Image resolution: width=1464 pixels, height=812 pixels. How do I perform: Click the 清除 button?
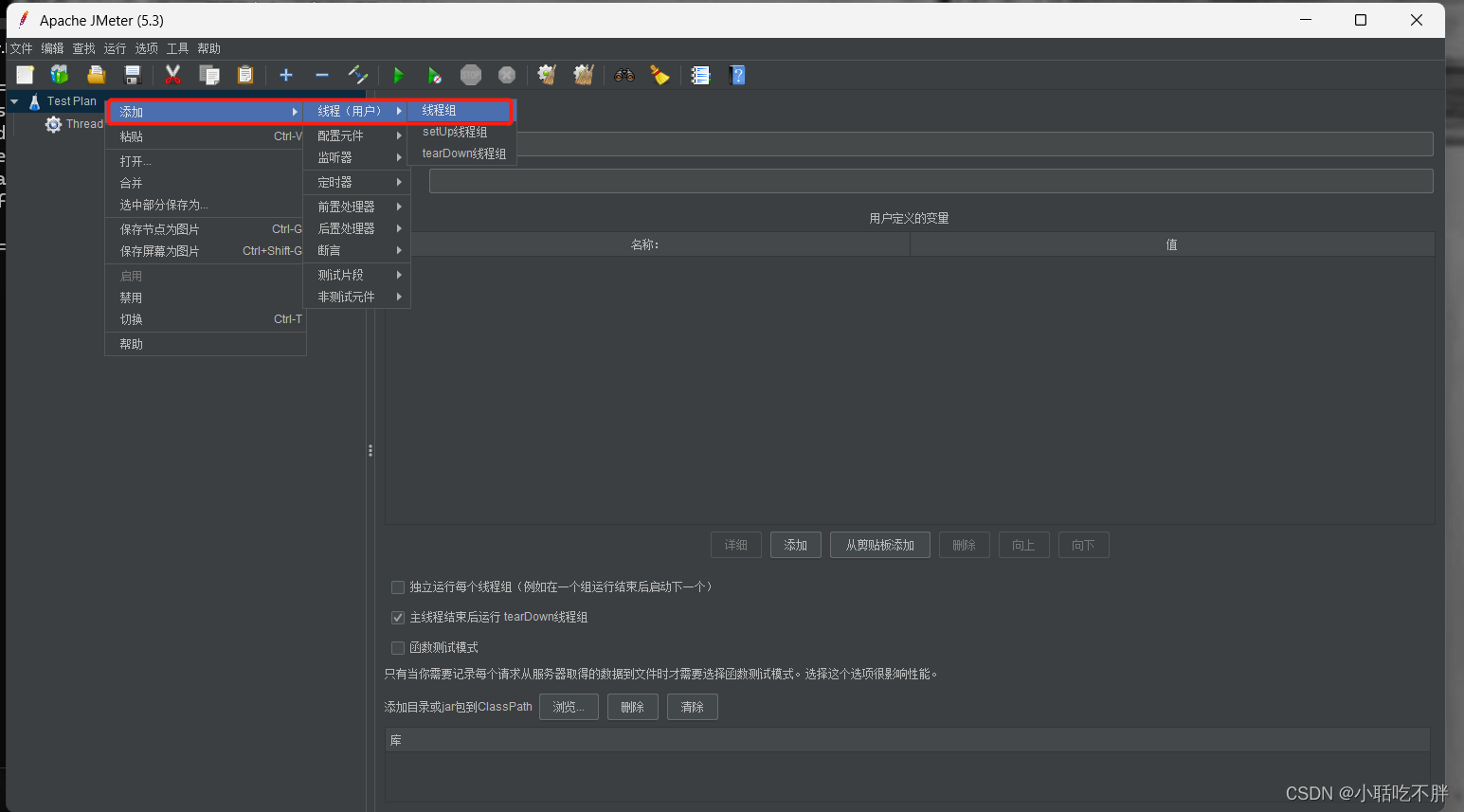point(692,708)
